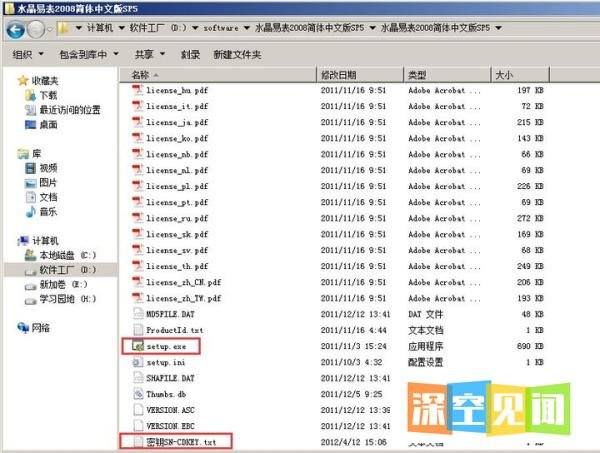The image size is (600, 453).
Task: Select the license_zh_CN.pdf file name
Action: (x=184, y=282)
